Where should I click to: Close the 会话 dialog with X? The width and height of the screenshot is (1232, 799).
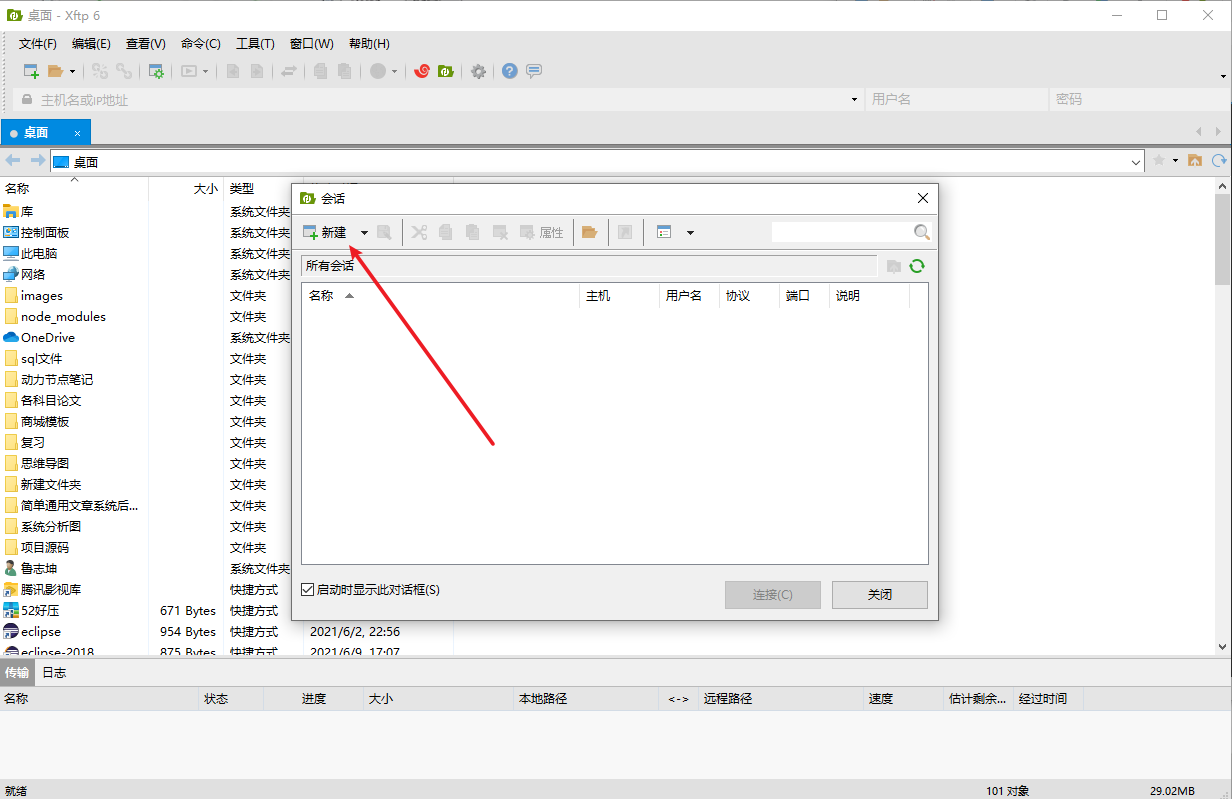[923, 198]
